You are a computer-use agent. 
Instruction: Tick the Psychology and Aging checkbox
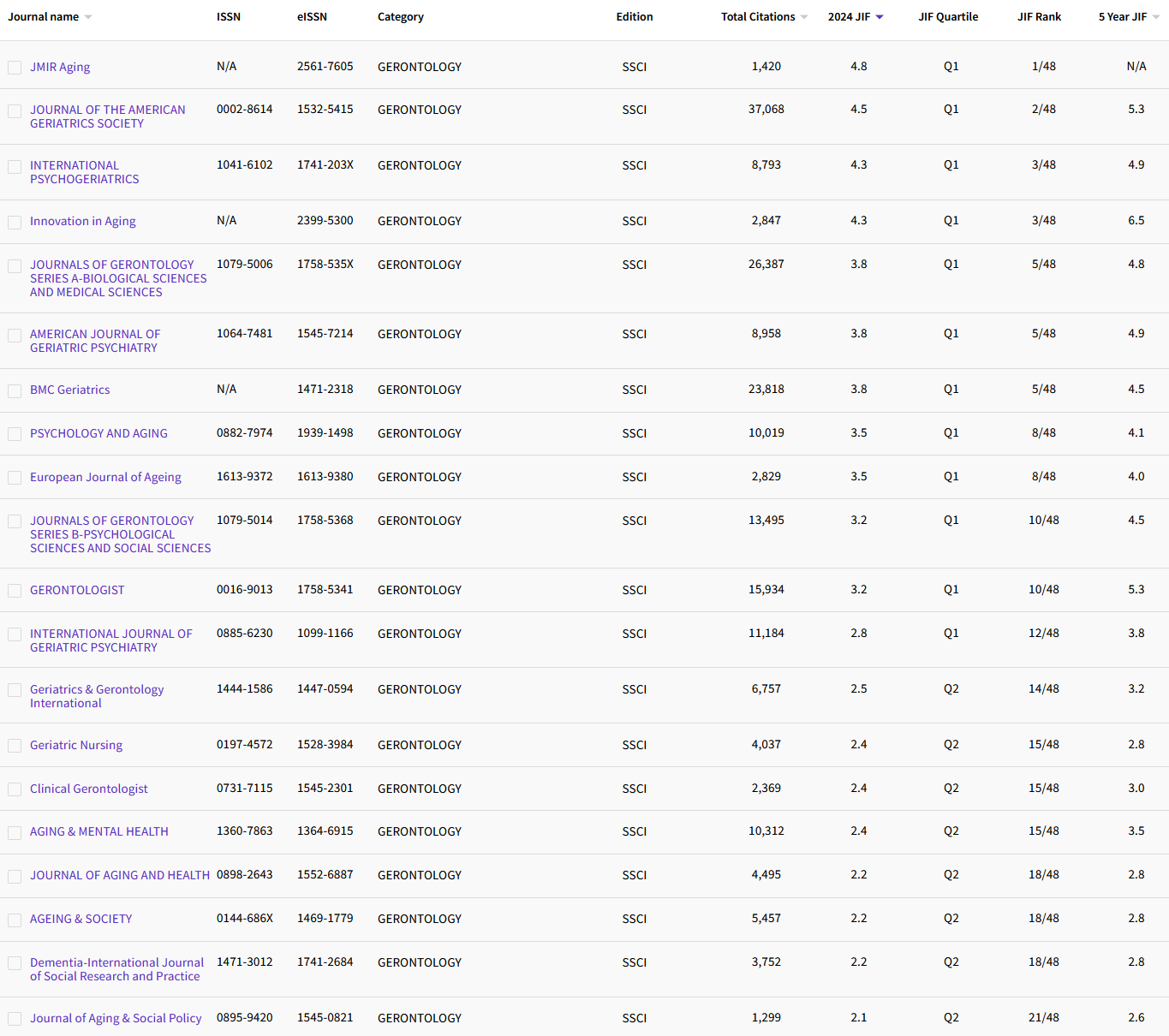pyautogui.click(x=15, y=435)
